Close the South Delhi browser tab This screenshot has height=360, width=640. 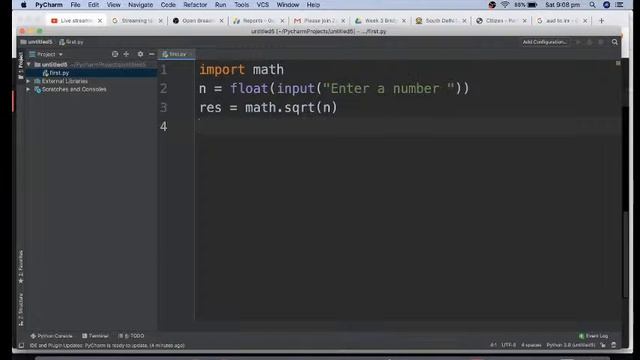click(x=464, y=20)
